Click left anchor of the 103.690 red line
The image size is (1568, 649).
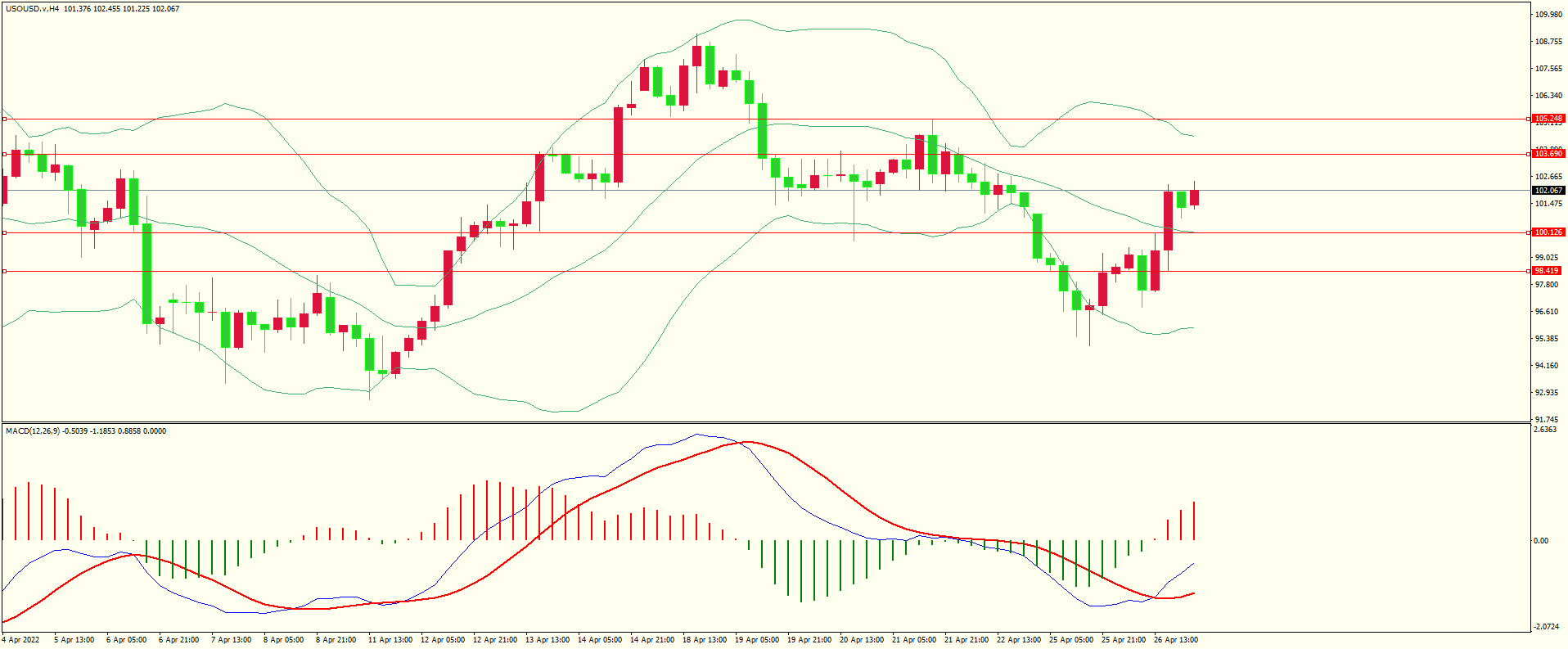(x=4, y=154)
